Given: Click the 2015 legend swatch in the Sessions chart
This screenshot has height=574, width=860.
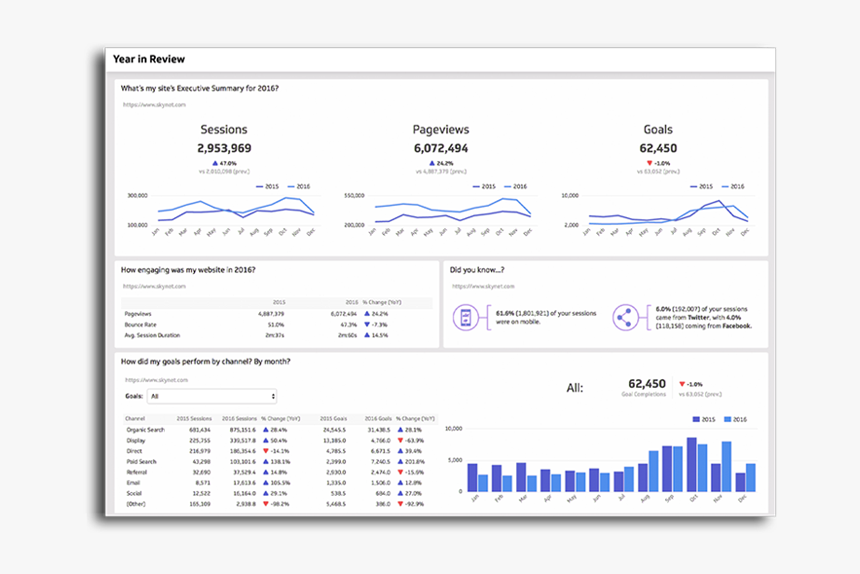Looking at the screenshot, I should tap(259, 187).
